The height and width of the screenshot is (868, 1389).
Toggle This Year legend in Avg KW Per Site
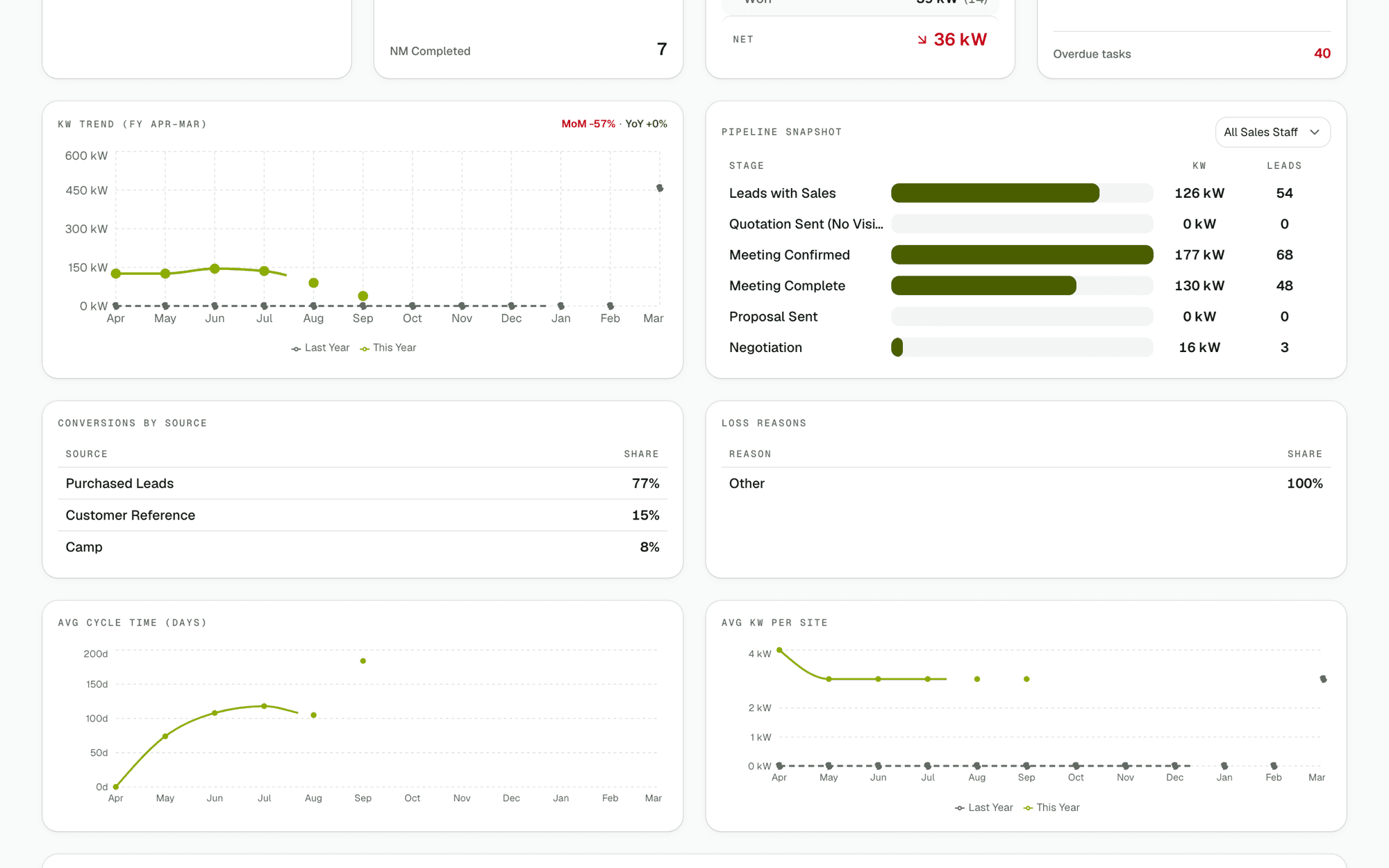tap(1051, 808)
